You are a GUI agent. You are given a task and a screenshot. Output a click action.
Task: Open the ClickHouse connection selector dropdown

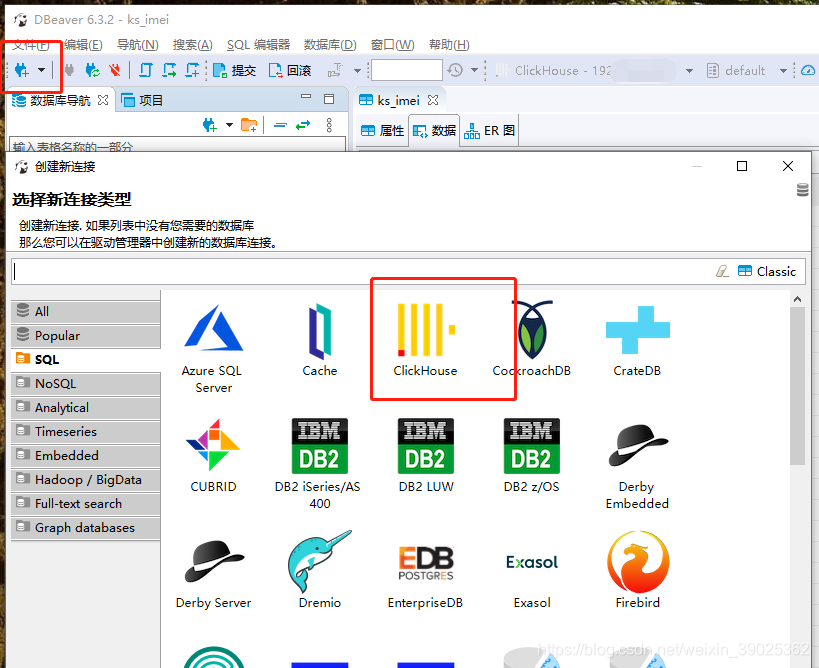click(687, 70)
